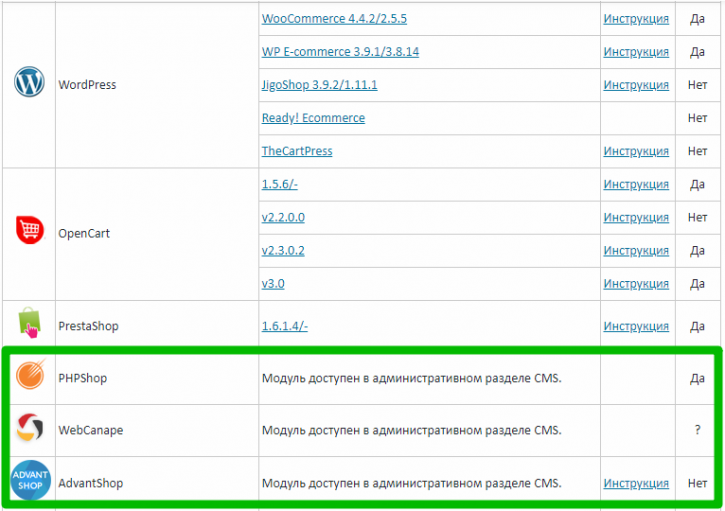
Task: Click the WebCanape module availability text
Action: tap(412, 430)
